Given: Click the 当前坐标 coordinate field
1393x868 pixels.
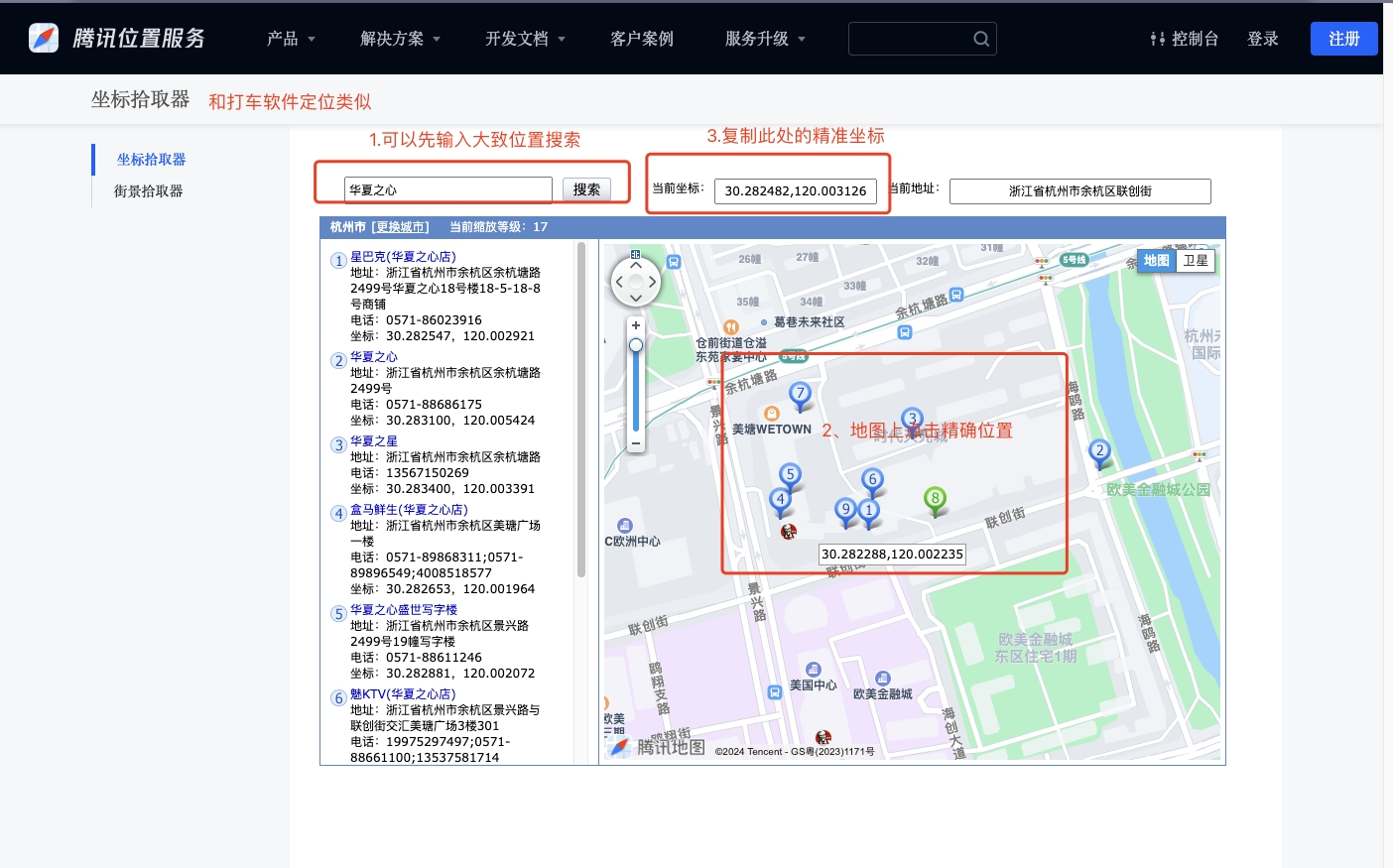Looking at the screenshot, I should 795,190.
